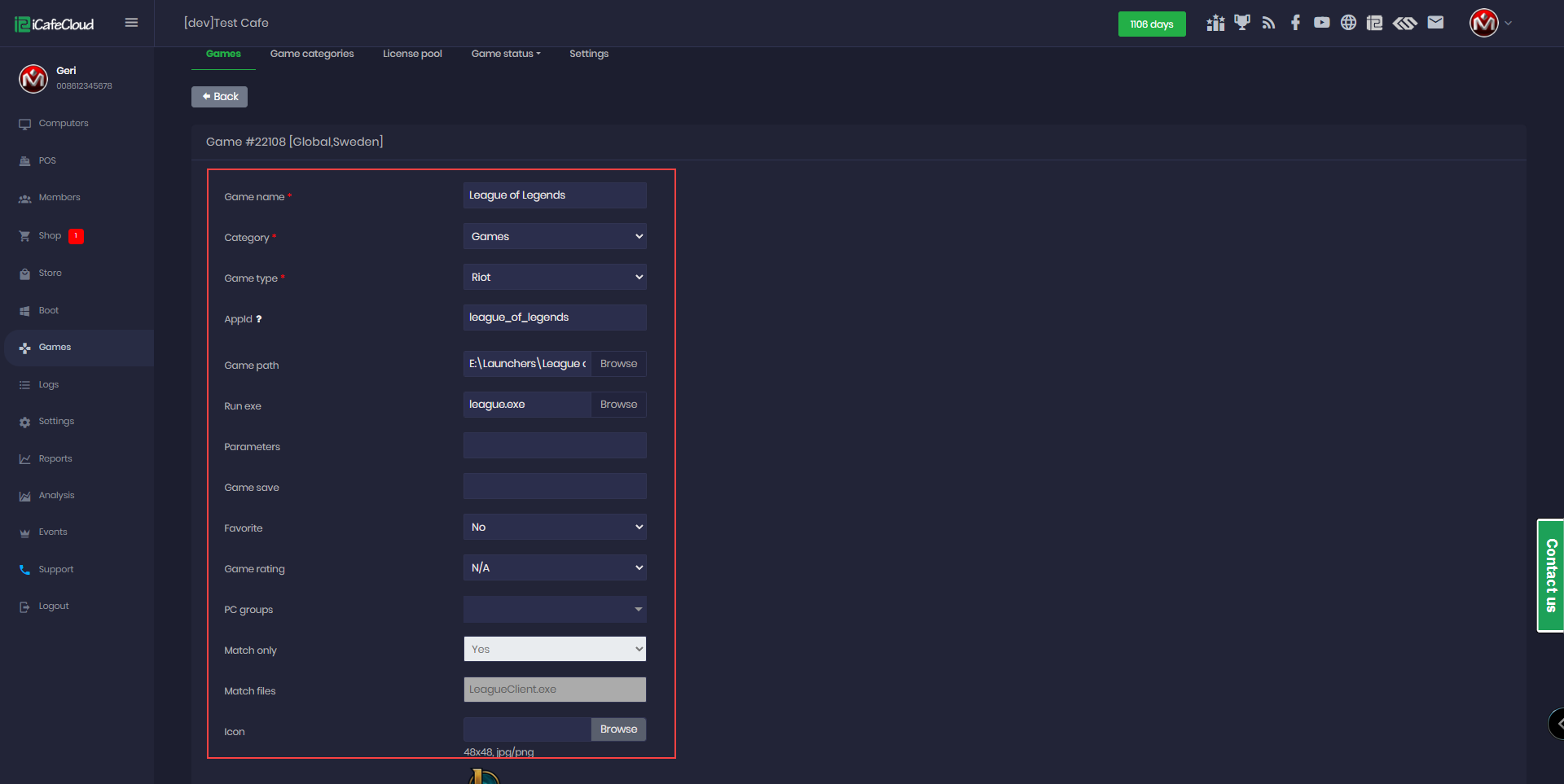Click the globe website icon

coord(1348,23)
